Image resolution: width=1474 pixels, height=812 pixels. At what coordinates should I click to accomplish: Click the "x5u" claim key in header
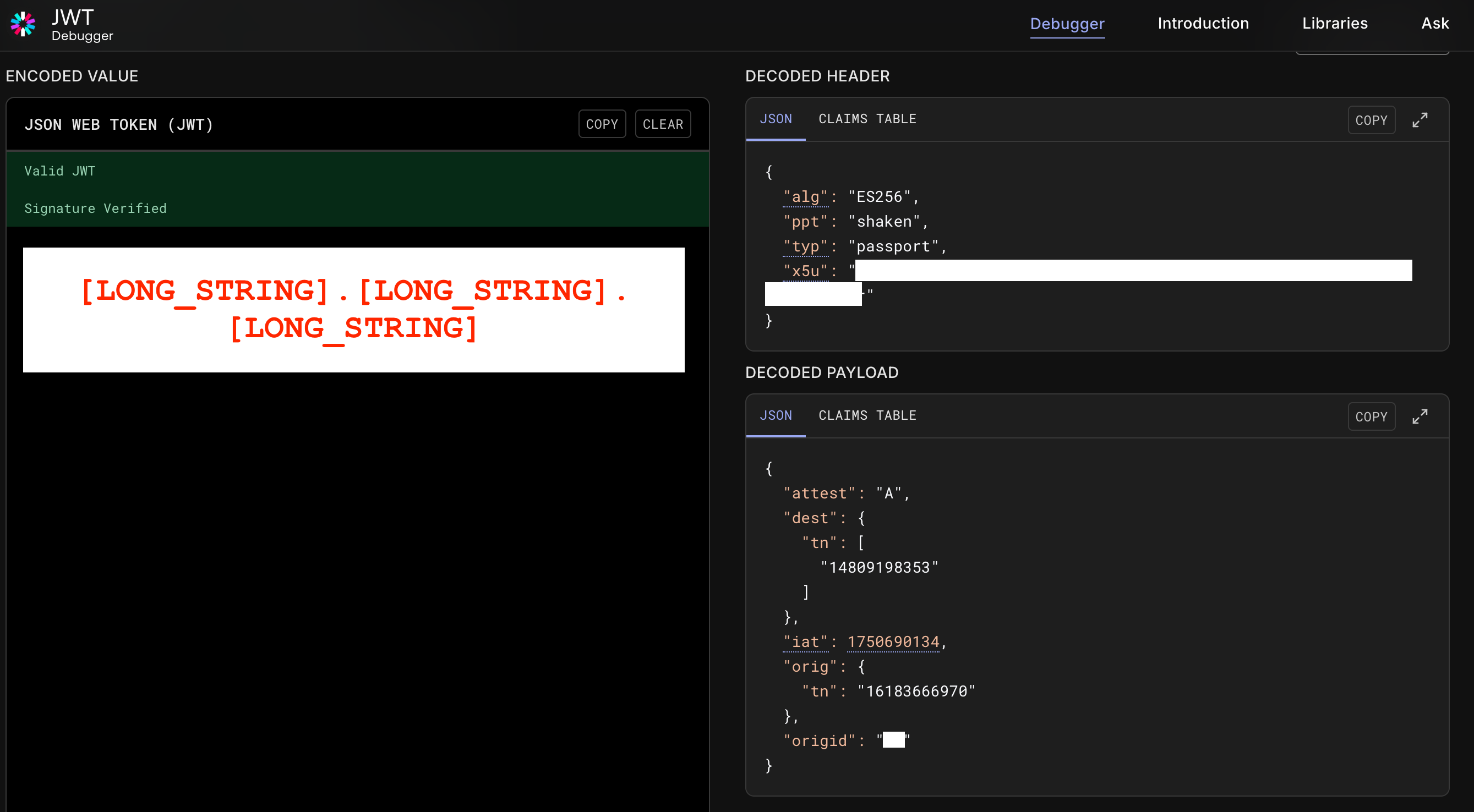[x=805, y=271]
